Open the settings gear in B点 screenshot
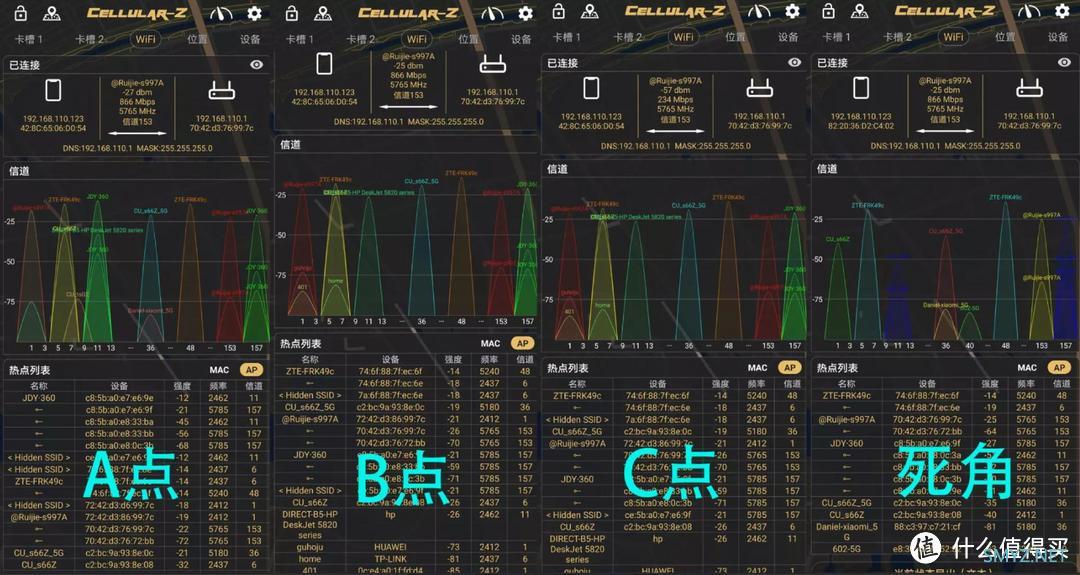Screen dimensions: 1080x575 point(526,13)
